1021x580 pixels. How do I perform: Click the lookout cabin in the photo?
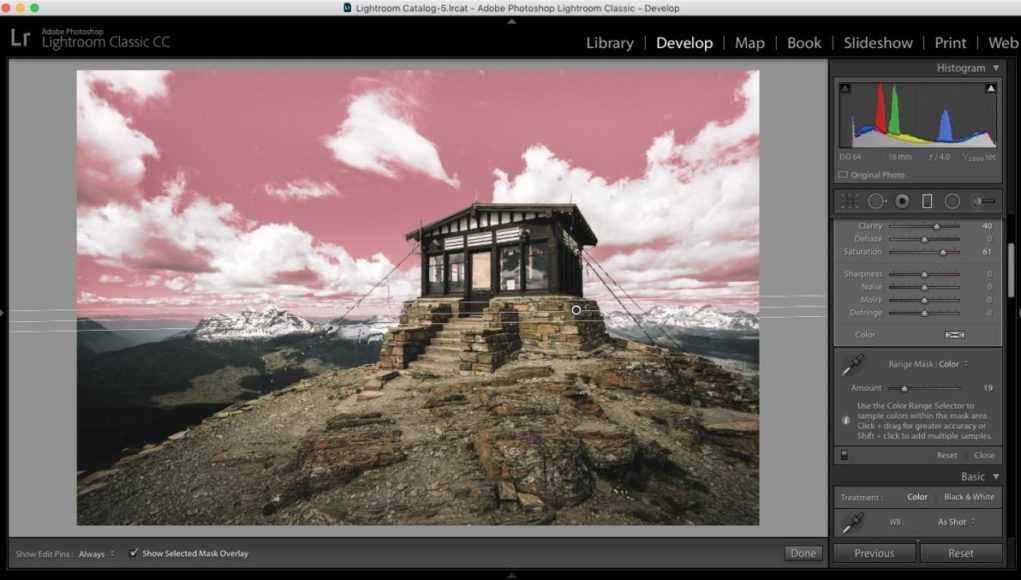click(499, 250)
